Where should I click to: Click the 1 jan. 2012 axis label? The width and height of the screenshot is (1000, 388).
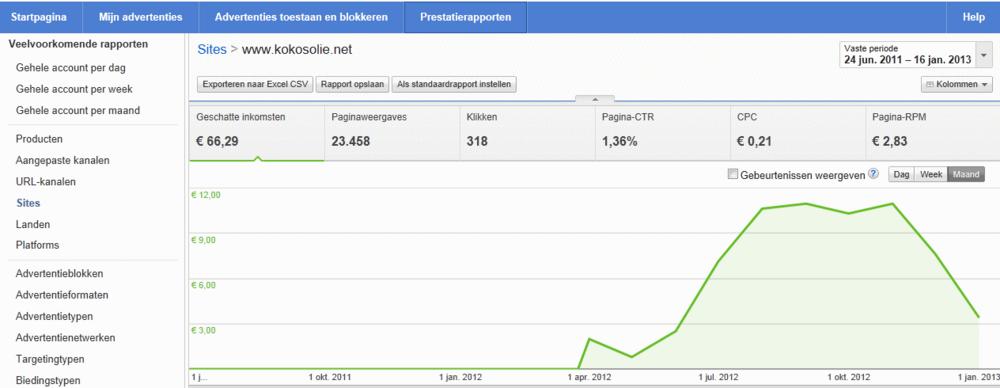pyautogui.click(x=460, y=377)
